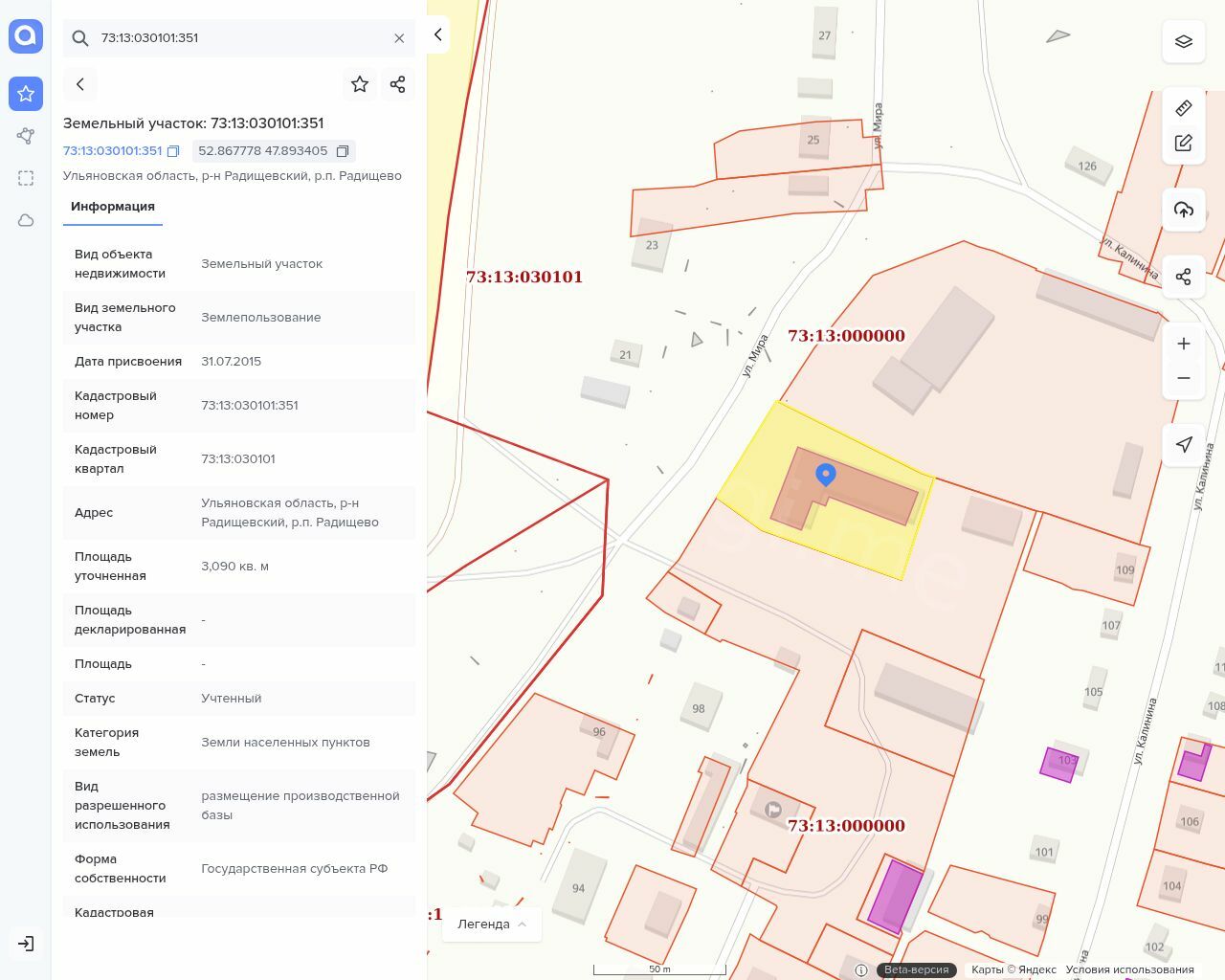Clear the search field with X
This screenshot has width=1225, height=980.
[399, 38]
